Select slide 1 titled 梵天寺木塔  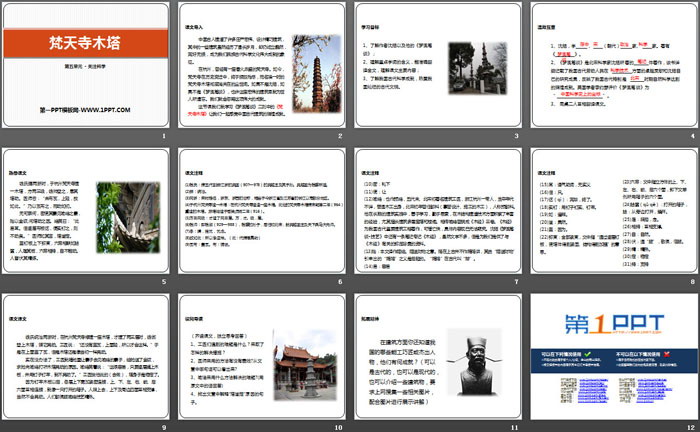tap(86, 65)
